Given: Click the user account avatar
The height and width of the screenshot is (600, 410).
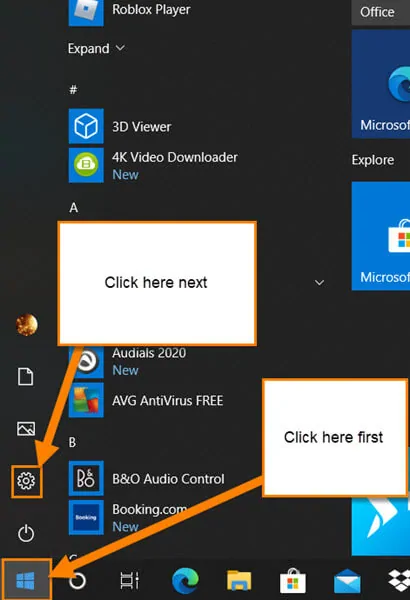Looking at the screenshot, I should point(27,325).
